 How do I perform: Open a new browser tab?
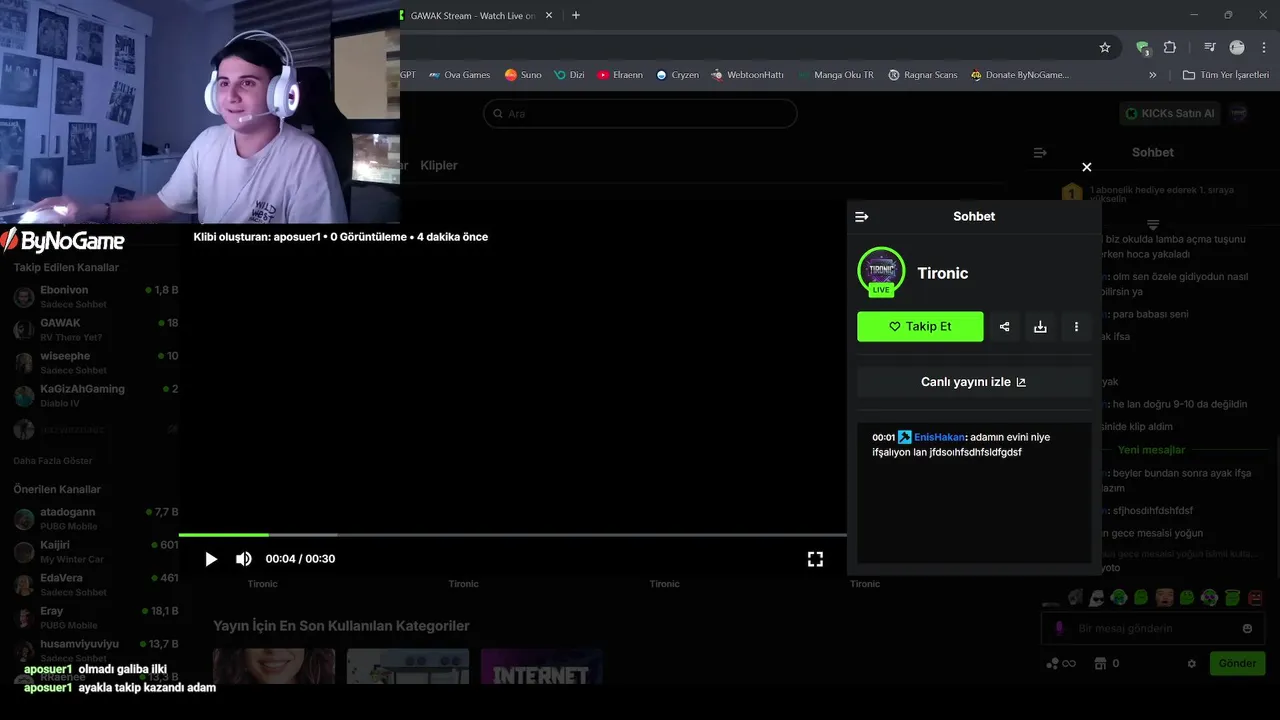coord(575,15)
